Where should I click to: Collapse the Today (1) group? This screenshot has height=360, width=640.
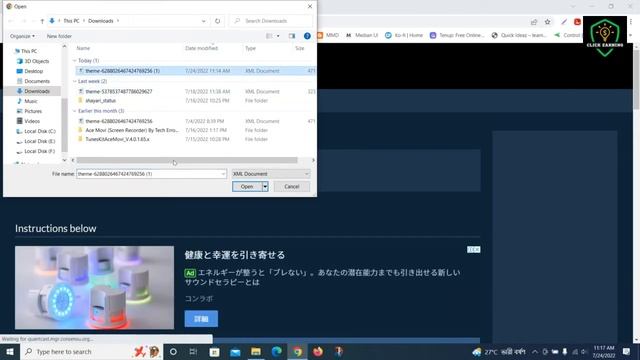click(x=75, y=60)
